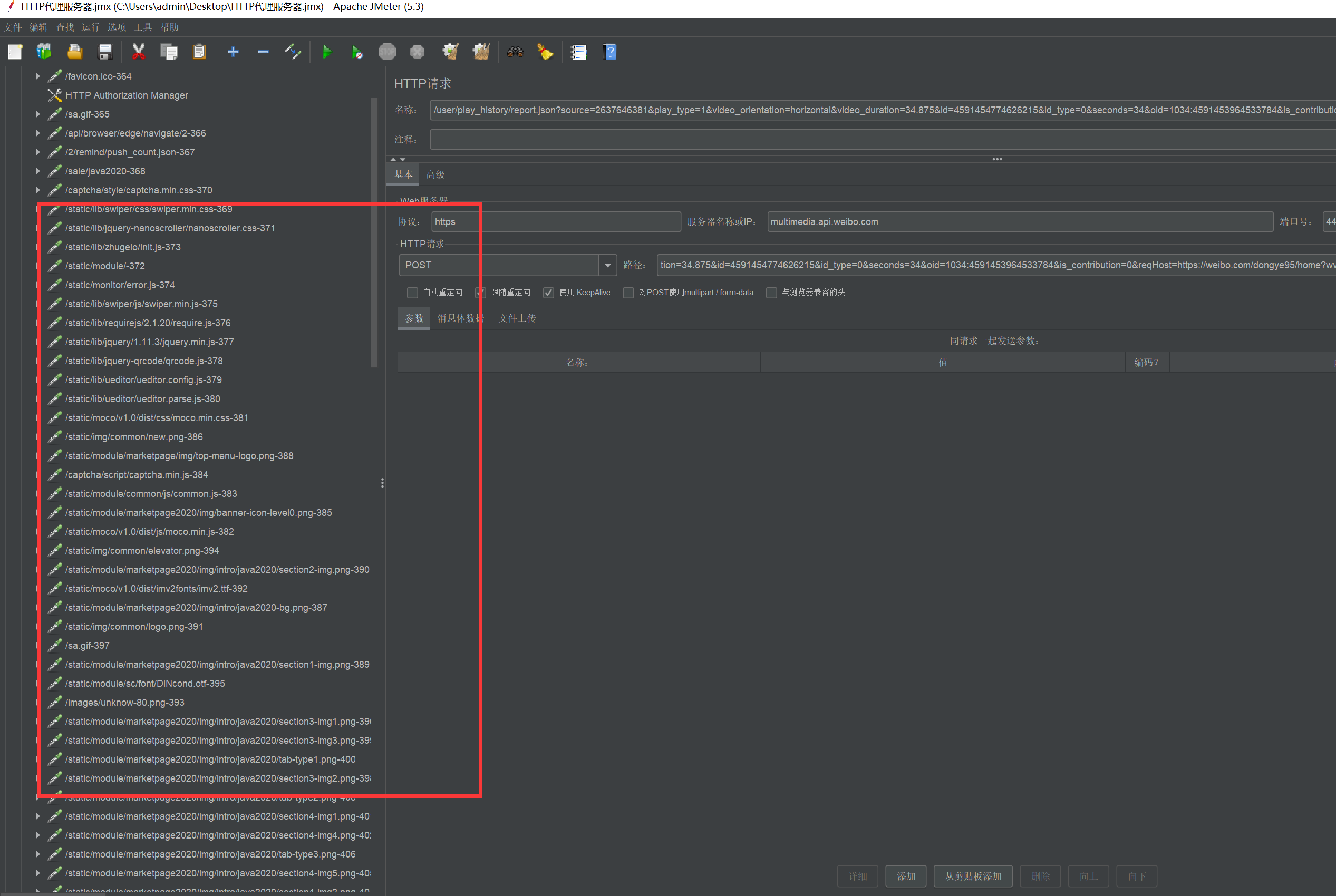Switch to the 高级 tab
The height and width of the screenshot is (896, 1336).
pos(435,174)
